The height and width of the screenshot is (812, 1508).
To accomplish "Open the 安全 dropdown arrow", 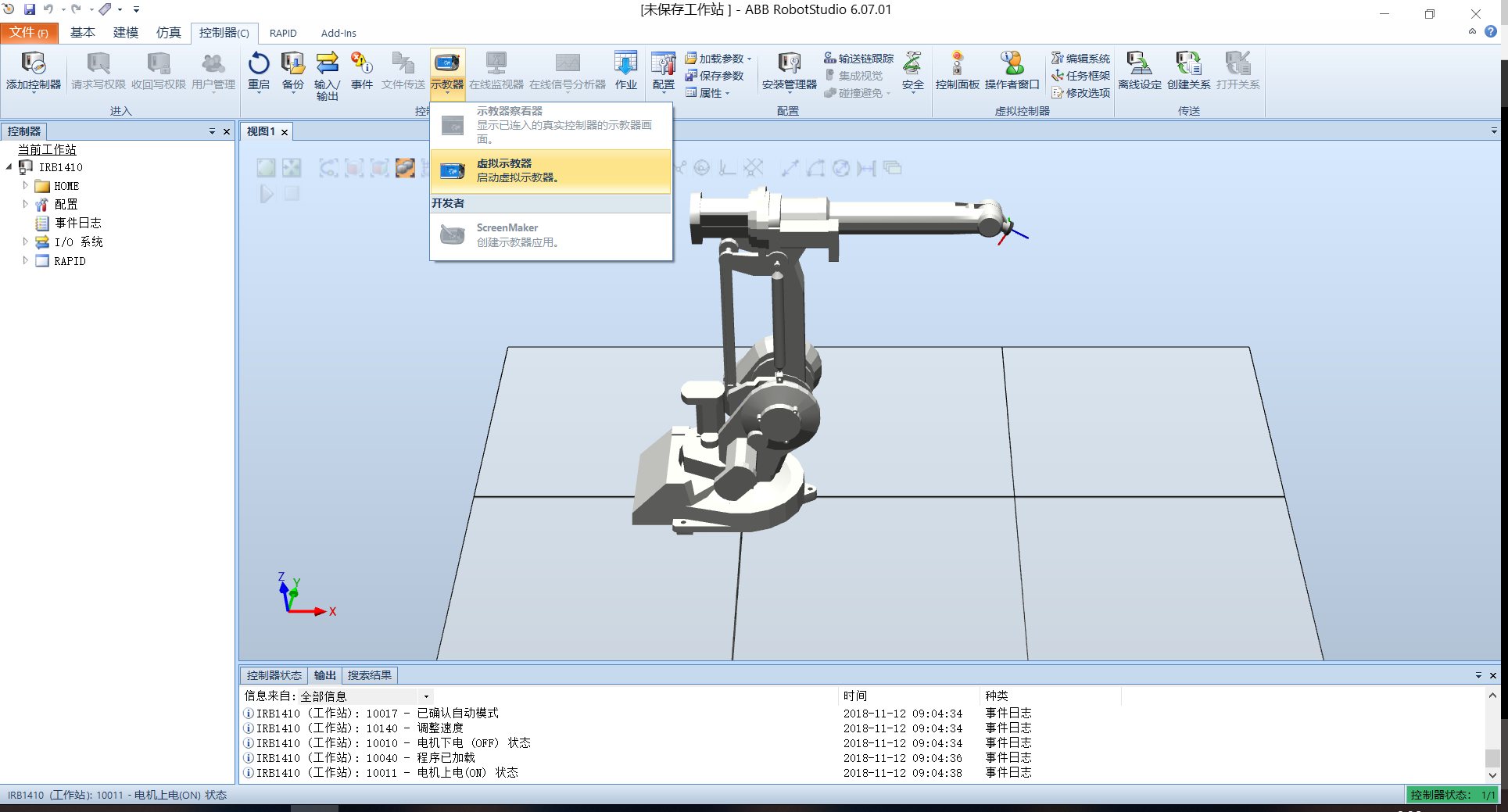I will [x=912, y=92].
